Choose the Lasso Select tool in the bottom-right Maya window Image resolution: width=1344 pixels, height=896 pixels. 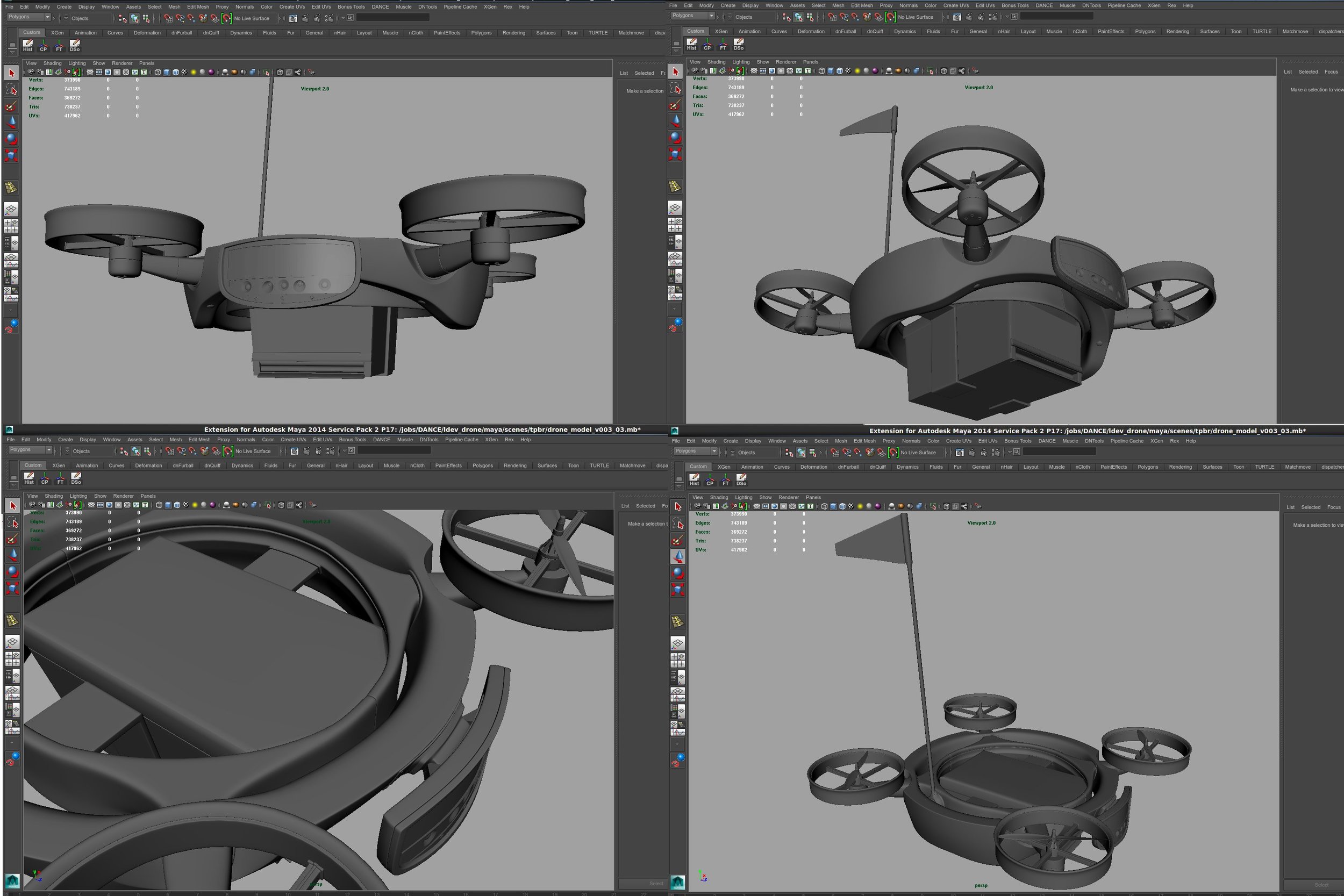point(678,524)
